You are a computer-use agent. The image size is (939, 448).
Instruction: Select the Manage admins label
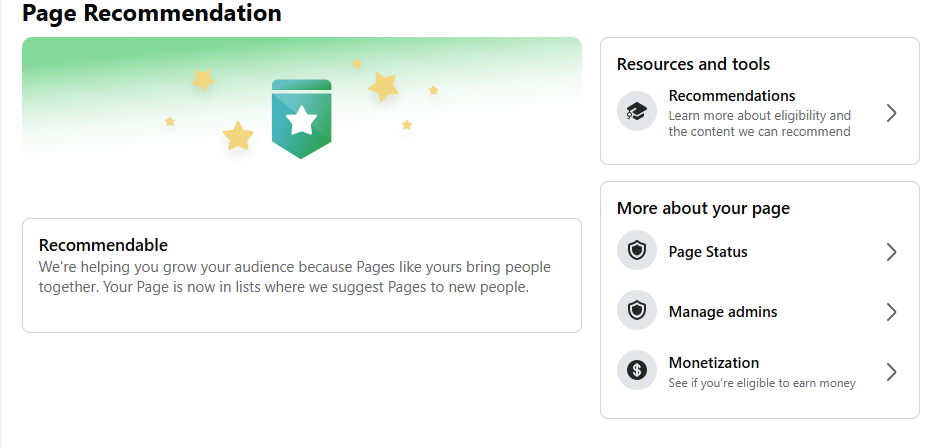click(x=723, y=312)
